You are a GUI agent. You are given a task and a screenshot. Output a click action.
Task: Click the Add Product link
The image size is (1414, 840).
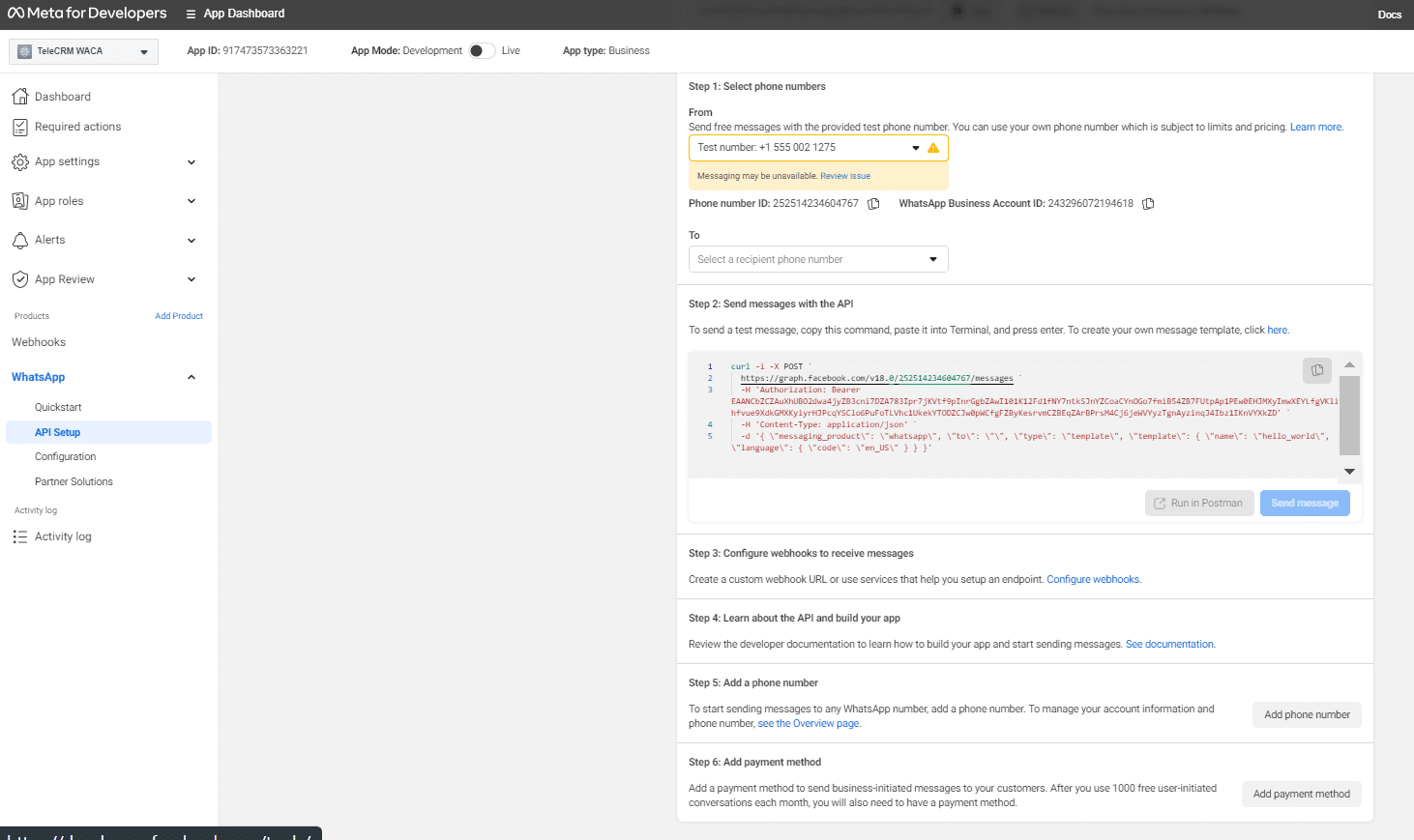point(179,316)
